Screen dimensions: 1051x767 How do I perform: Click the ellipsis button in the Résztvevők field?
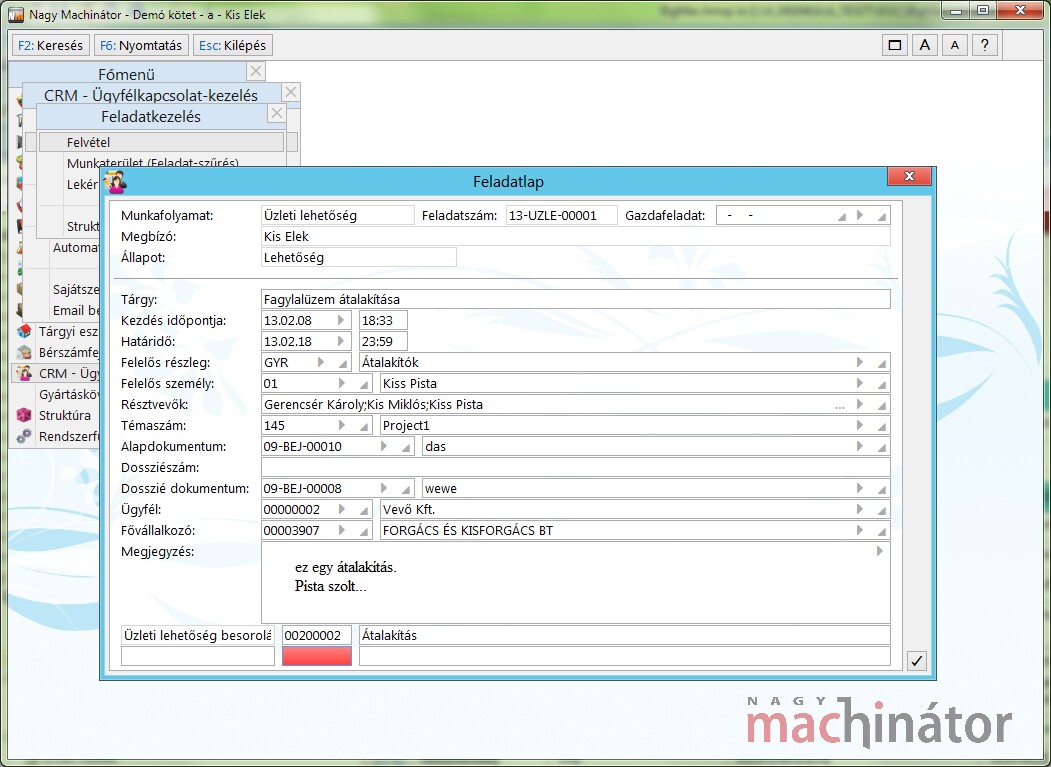840,406
